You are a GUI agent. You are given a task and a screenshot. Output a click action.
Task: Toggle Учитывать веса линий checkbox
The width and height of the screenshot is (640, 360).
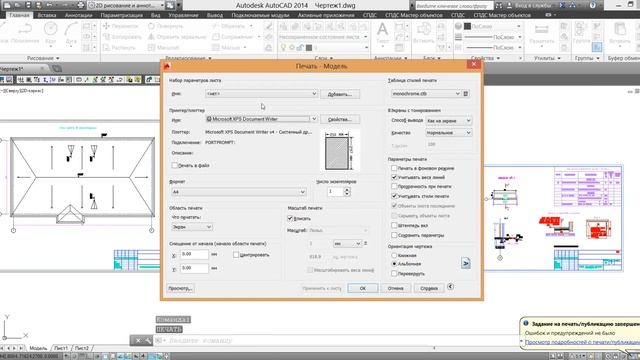pyautogui.click(x=394, y=177)
